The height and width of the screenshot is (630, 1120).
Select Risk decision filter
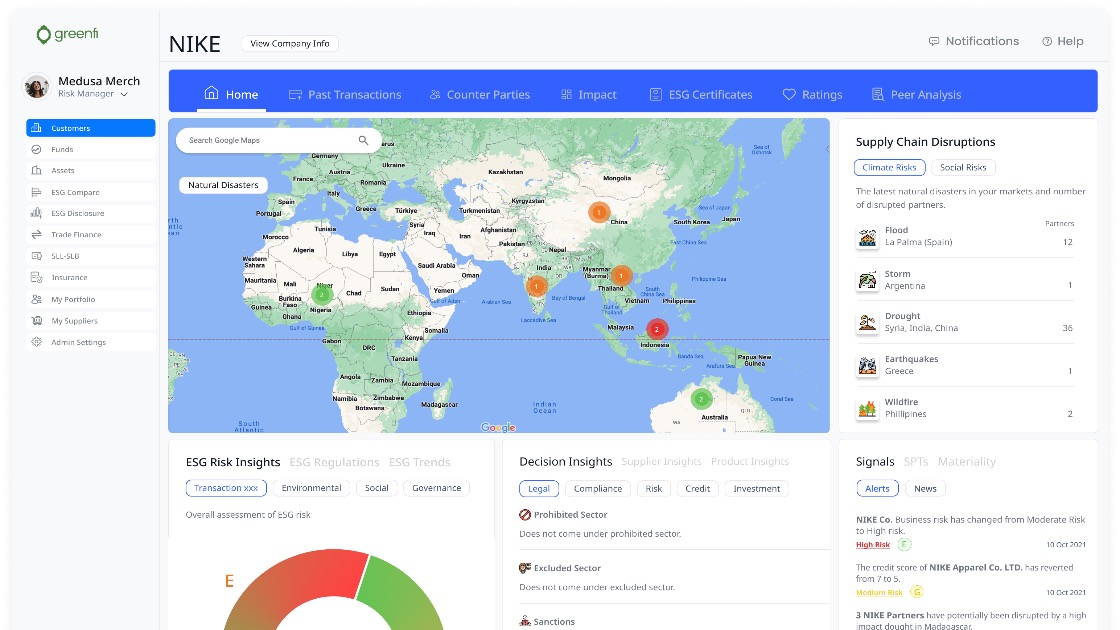click(654, 489)
